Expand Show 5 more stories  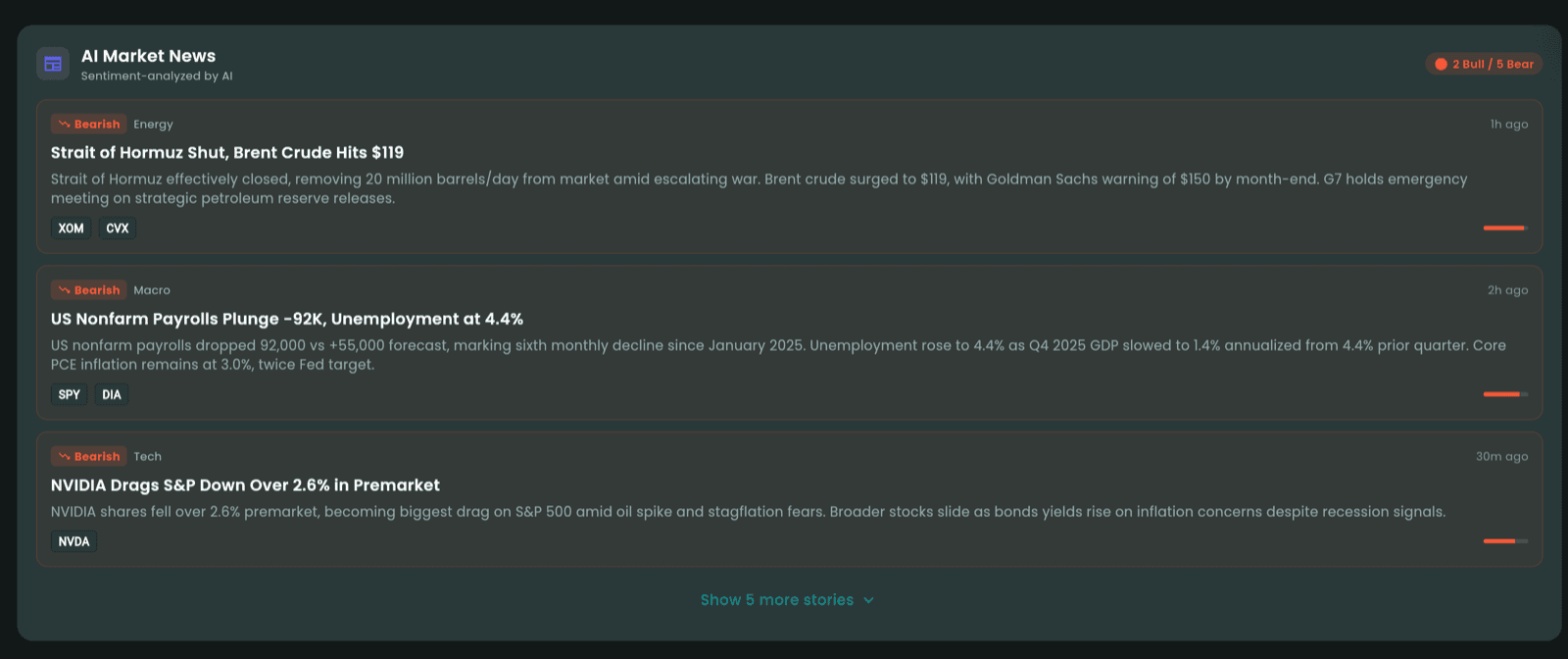[776, 600]
